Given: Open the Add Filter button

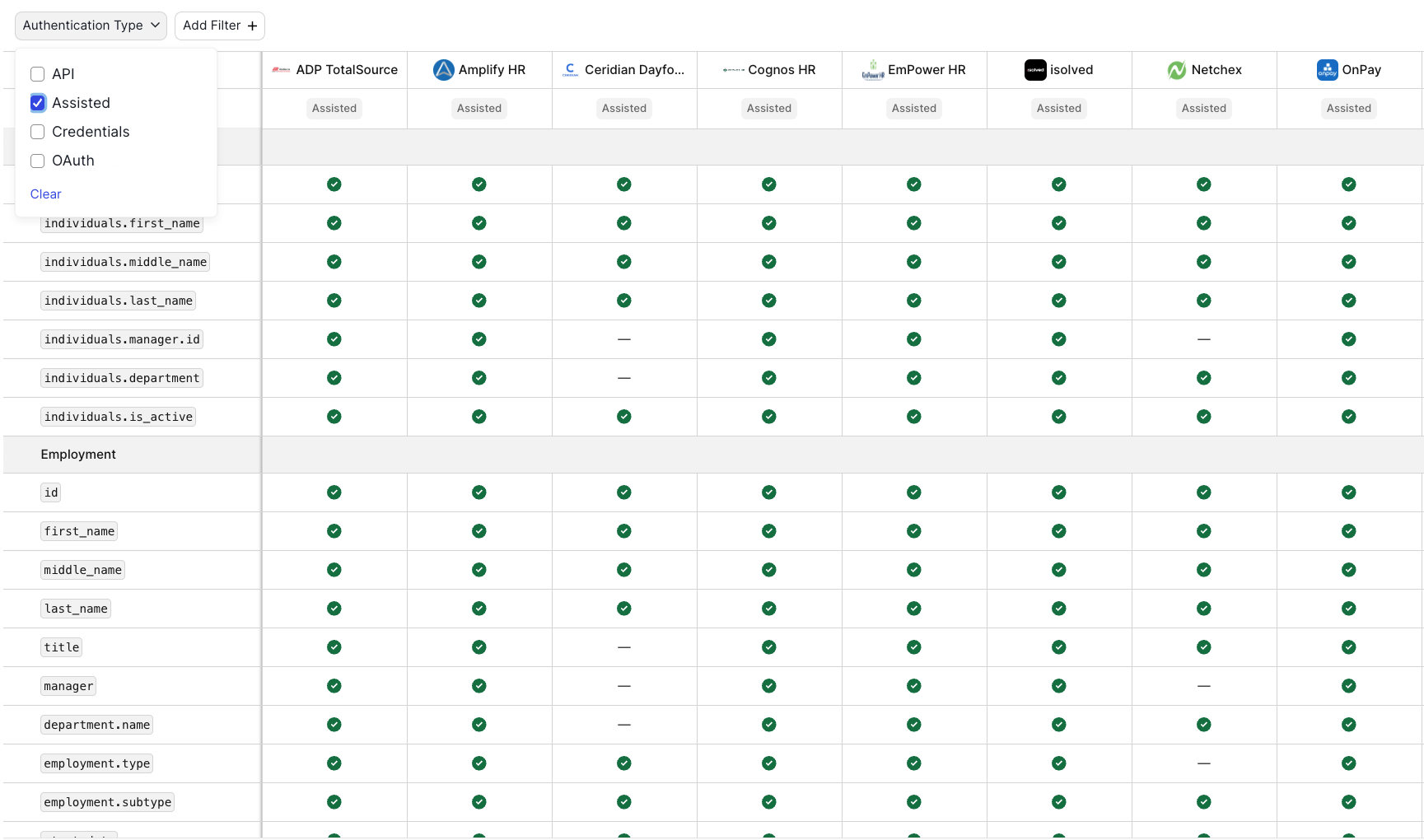Looking at the screenshot, I should point(220,26).
